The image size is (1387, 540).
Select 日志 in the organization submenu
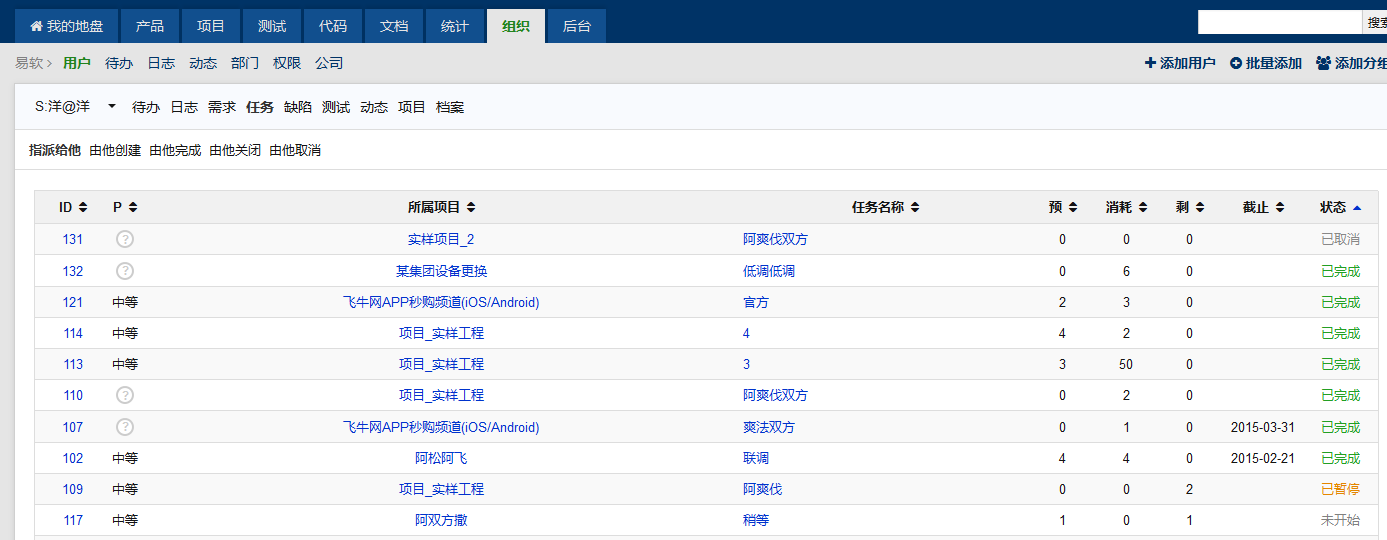pos(161,63)
